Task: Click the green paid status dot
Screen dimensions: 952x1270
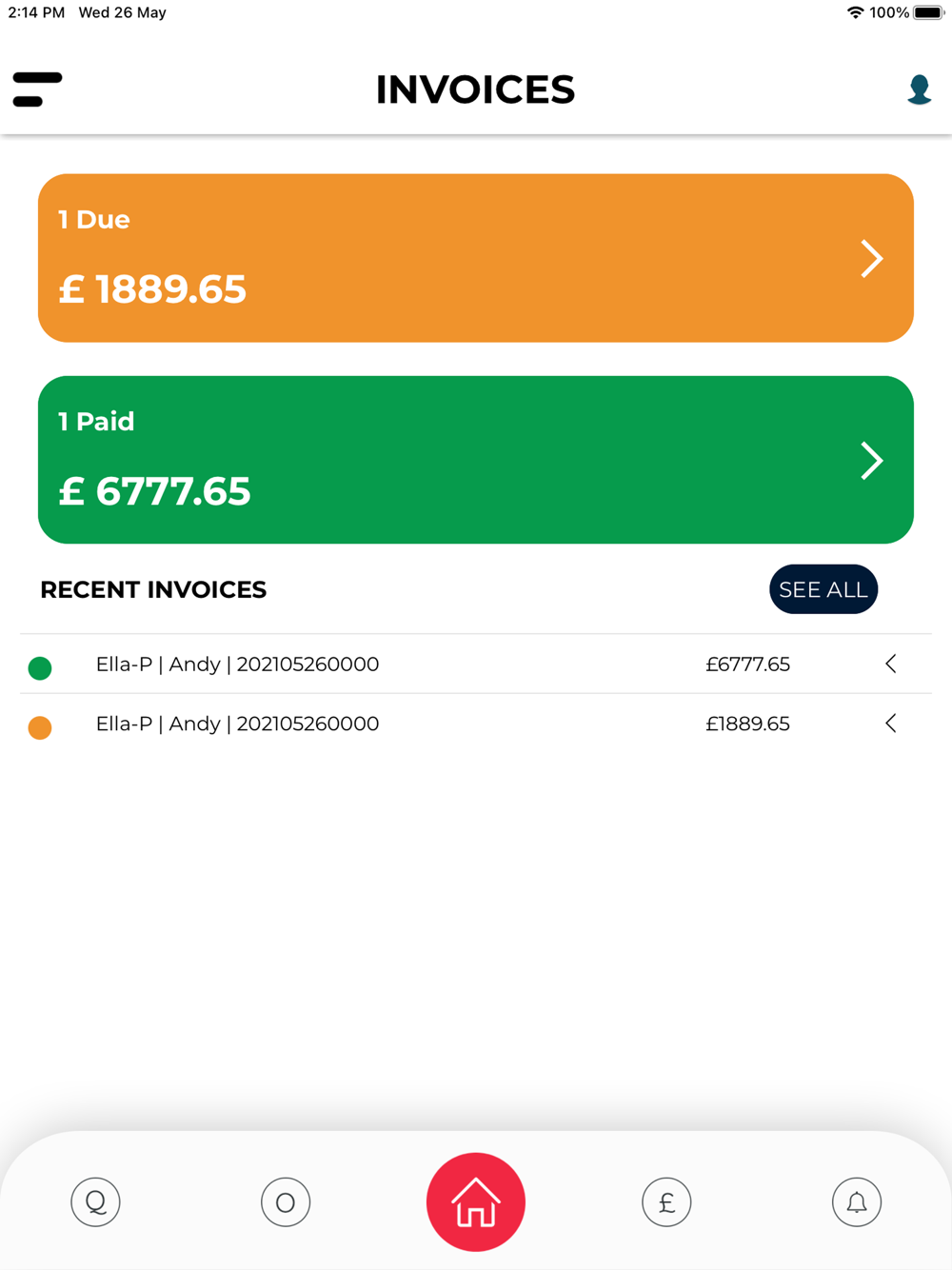Action: click(x=40, y=668)
